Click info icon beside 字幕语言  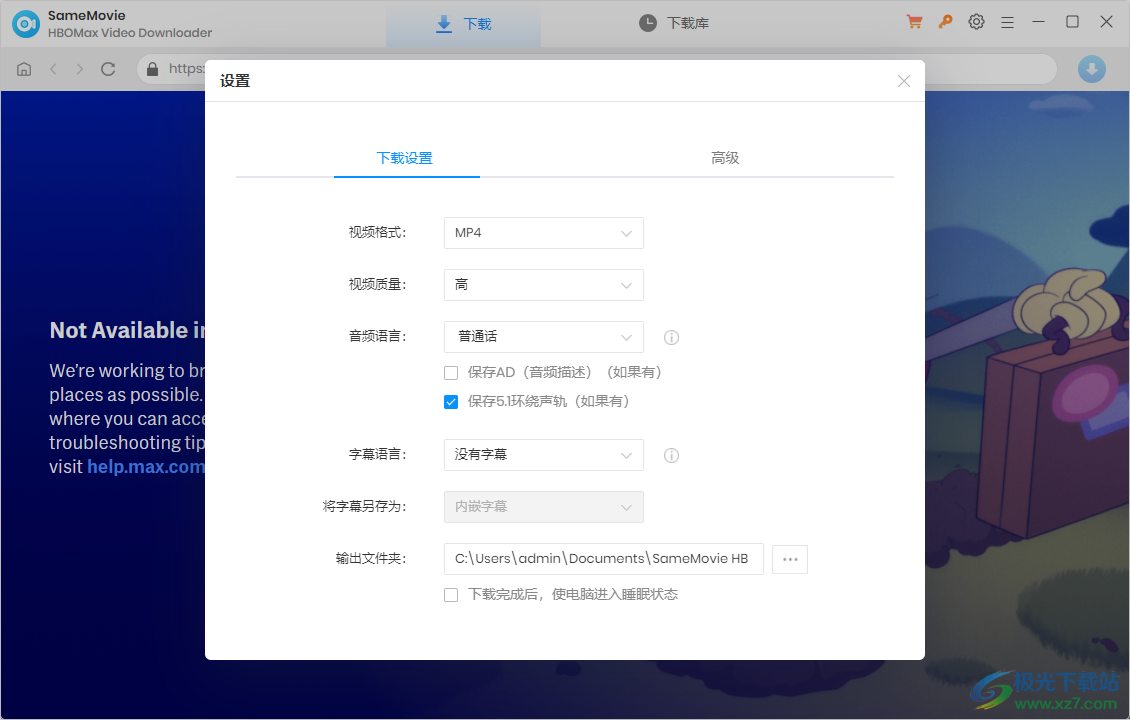point(671,455)
